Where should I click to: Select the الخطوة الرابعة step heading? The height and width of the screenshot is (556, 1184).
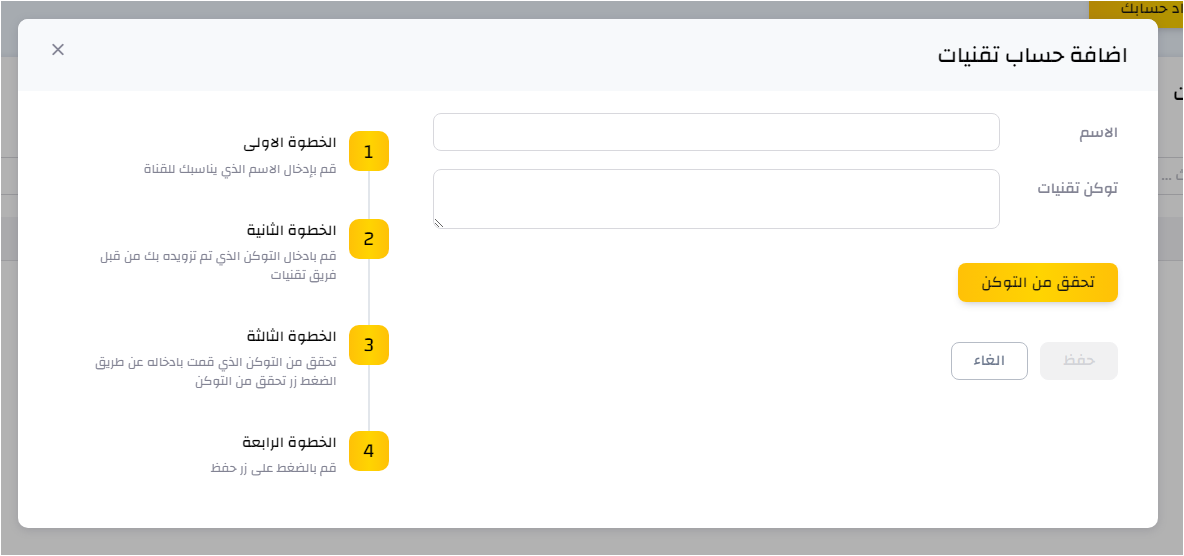coord(289,442)
